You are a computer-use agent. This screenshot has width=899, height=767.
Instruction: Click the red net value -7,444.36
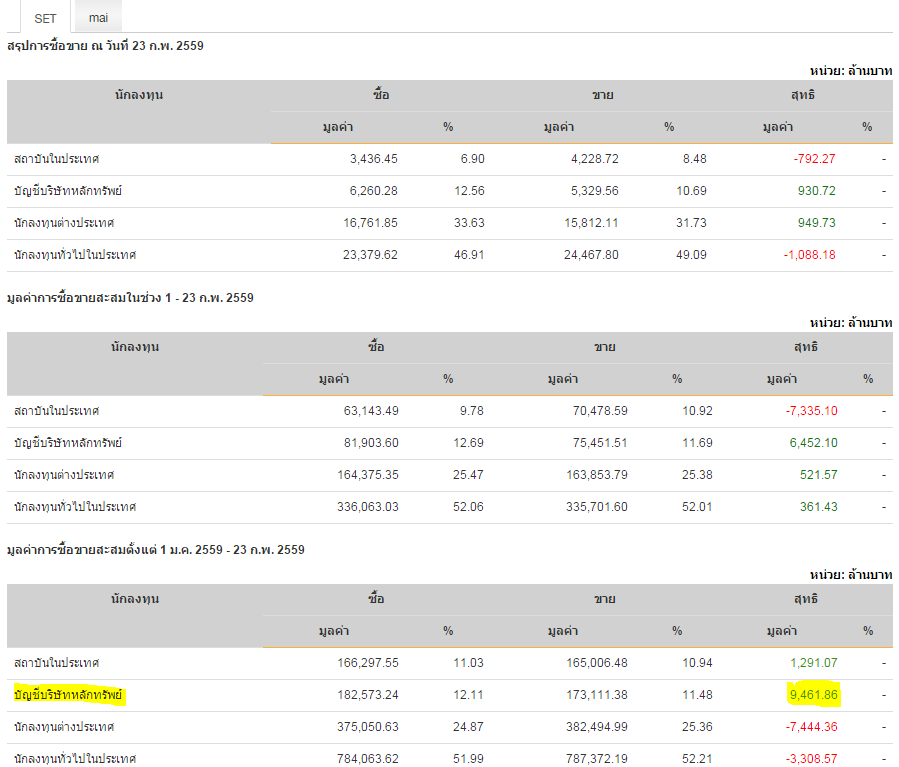811,727
